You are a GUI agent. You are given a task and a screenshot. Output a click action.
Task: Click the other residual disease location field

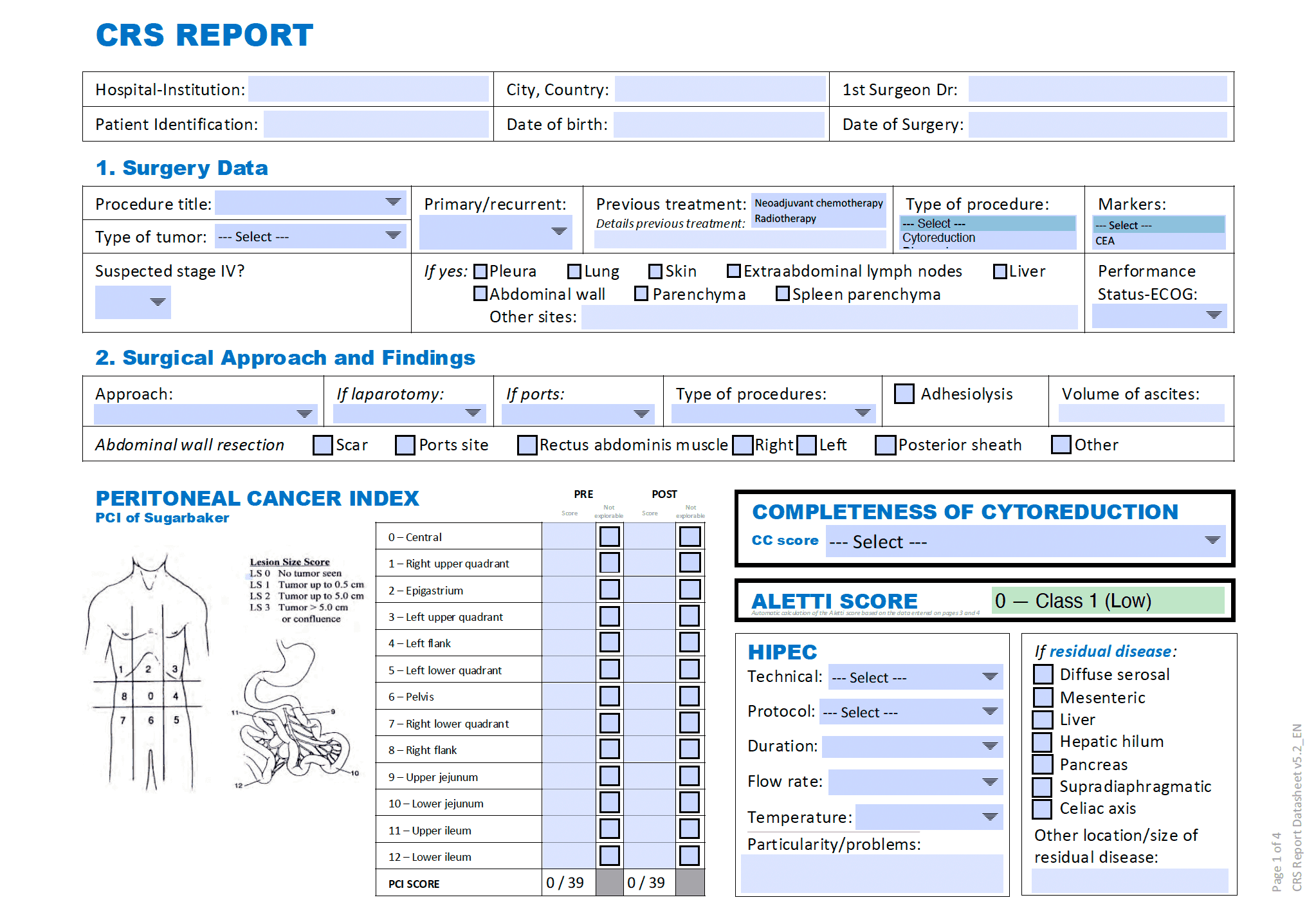[x=1129, y=880]
